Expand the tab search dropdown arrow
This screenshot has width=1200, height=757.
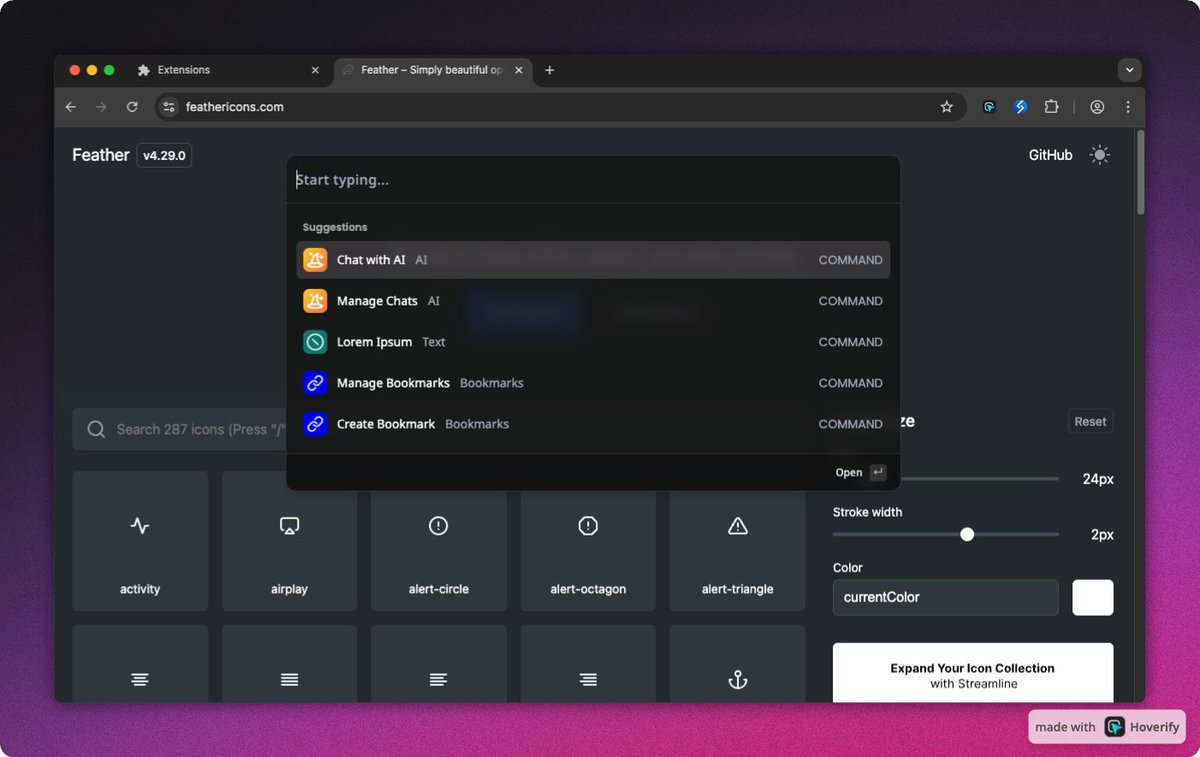point(1129,70)
